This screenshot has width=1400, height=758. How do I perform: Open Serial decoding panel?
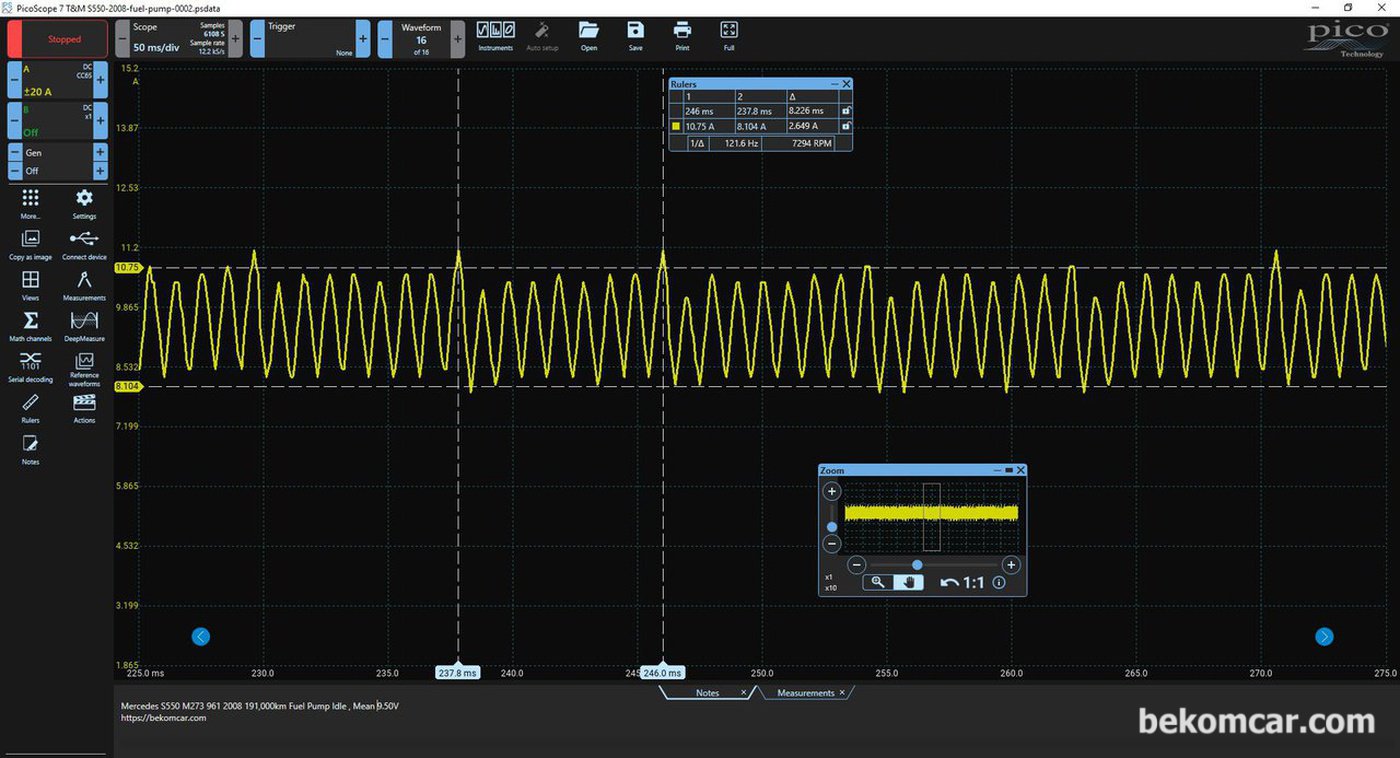tap(30, 366)
